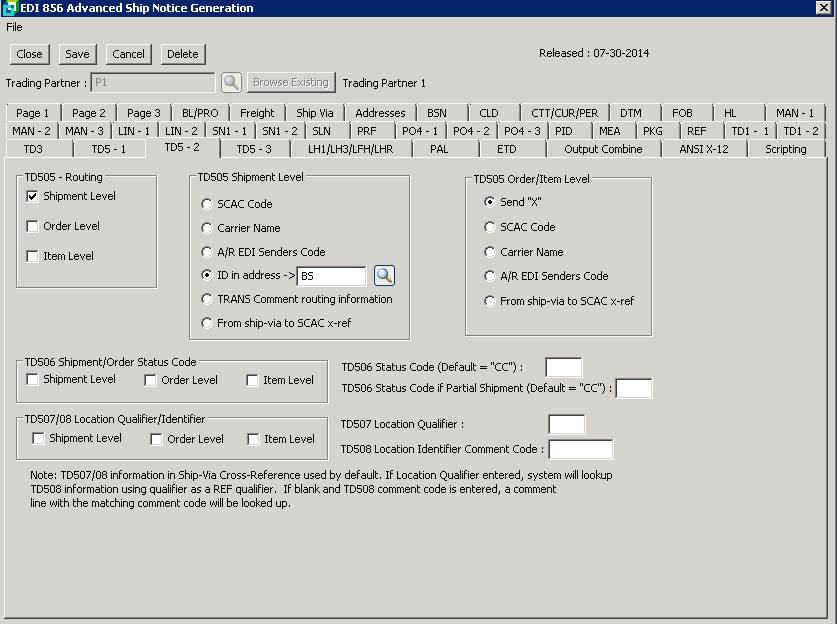Open the File menu
Image resolution: width=837 pixels, height=624 pixels.
(14, 27)
